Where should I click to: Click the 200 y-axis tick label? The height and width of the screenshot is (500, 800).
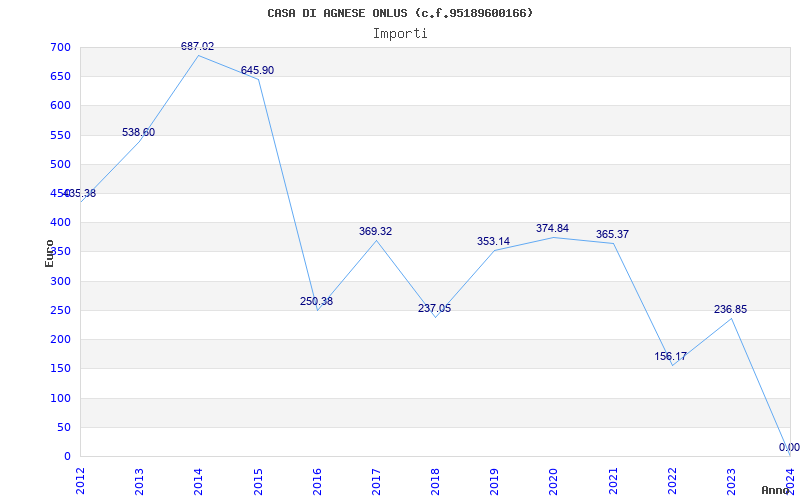pos(60,339)
